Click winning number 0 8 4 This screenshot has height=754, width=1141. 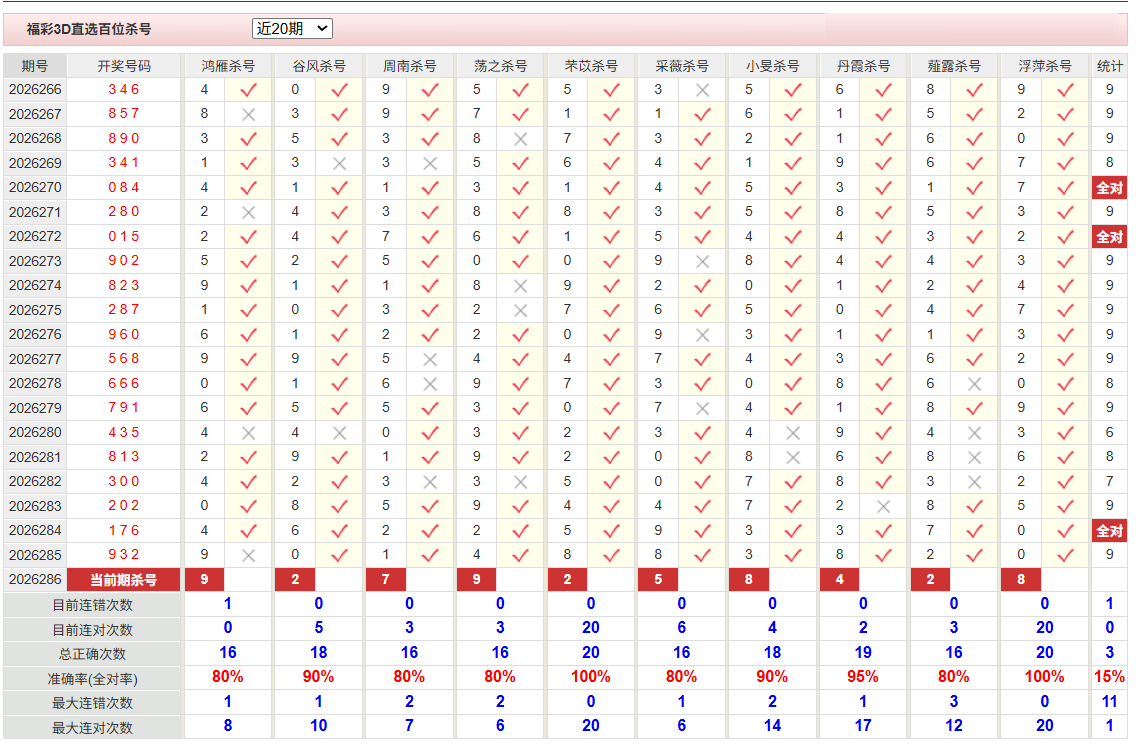point(124,188)
